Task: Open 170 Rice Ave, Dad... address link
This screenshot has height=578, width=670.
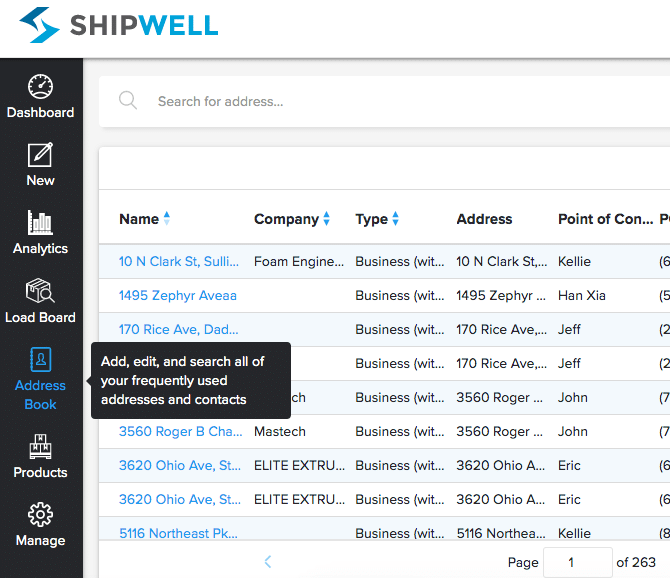Action: [179, 329]
